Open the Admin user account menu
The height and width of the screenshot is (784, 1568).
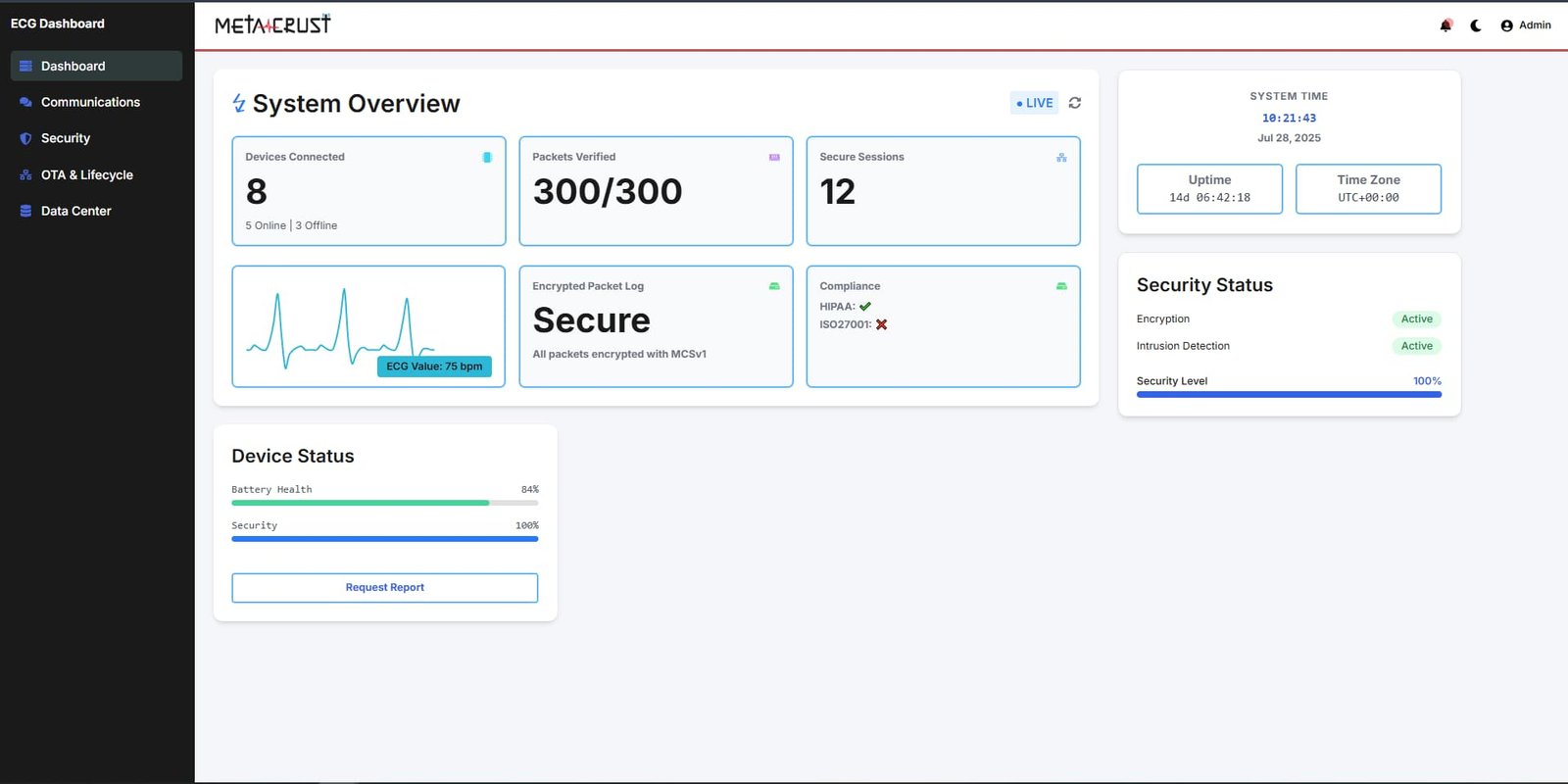tap(1526, 25)
